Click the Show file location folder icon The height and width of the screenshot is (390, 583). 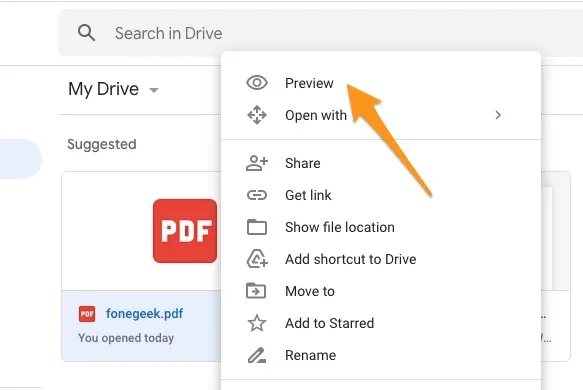point(257,227)
